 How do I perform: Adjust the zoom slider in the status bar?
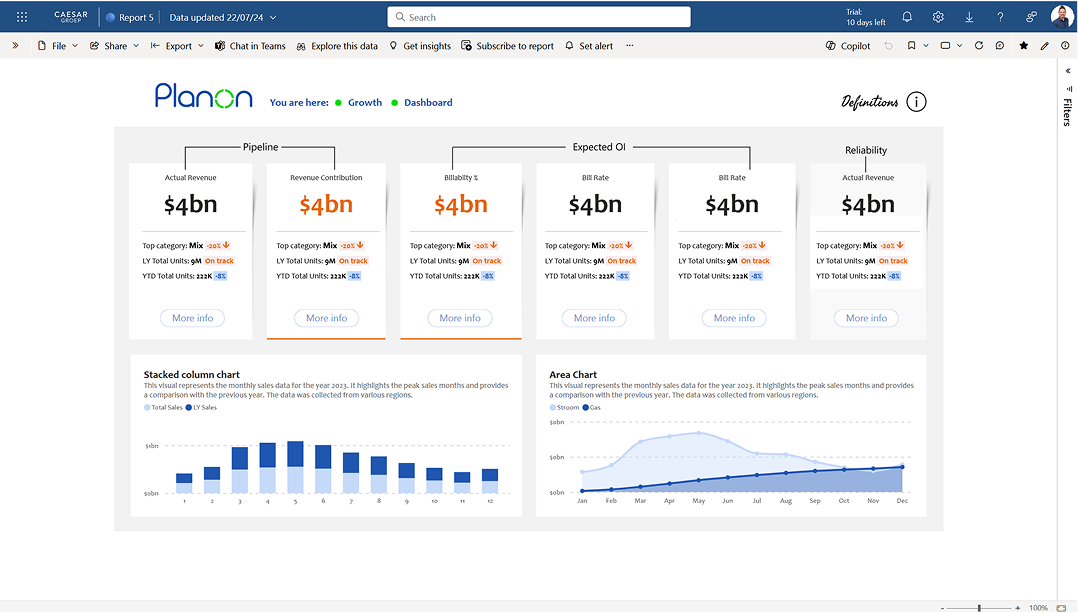coord(980,606)
